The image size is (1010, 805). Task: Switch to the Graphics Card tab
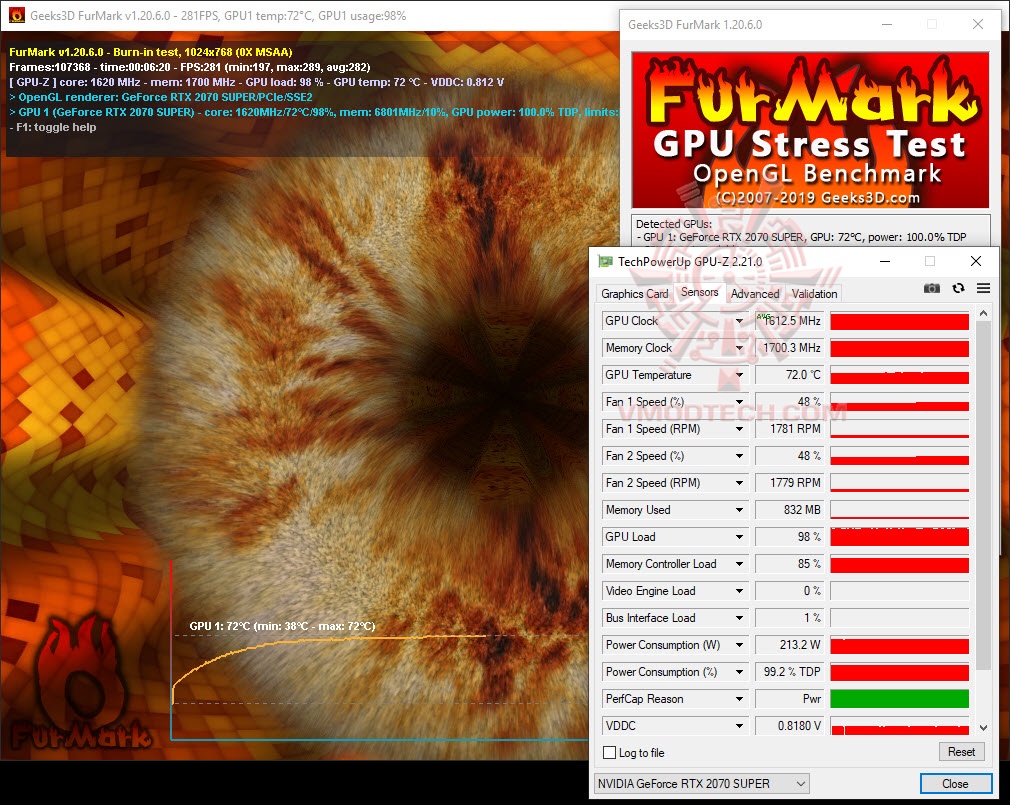[634, 294]
